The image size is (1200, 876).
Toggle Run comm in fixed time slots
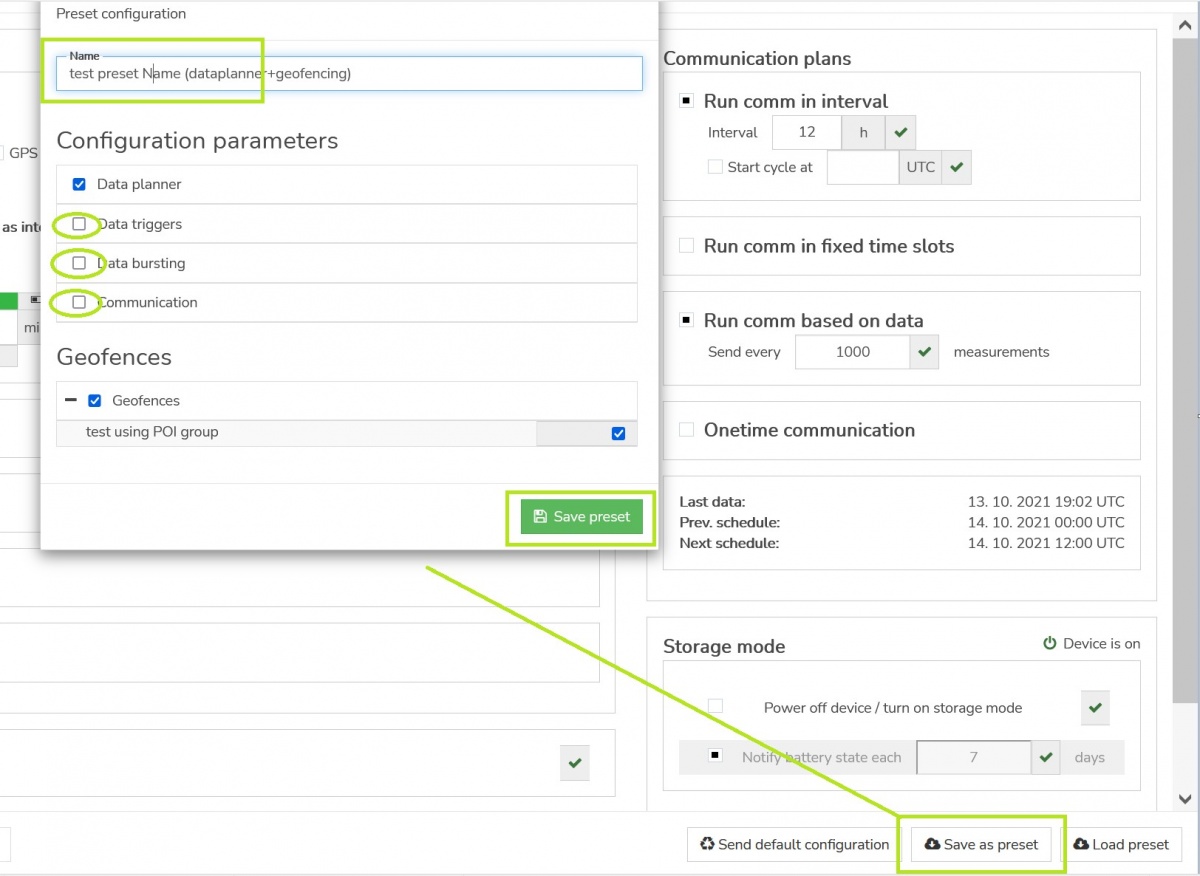click(687, 246)
